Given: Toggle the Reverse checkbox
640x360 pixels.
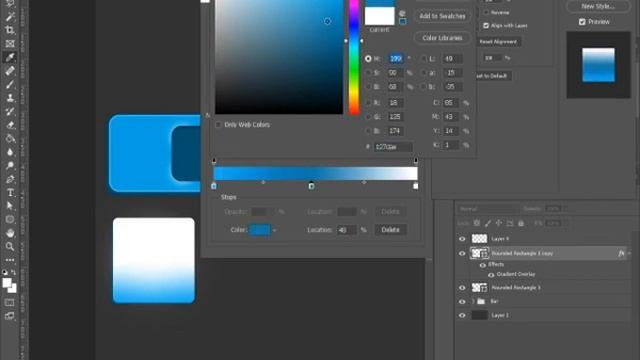Looking at the screenshot, I should pos(486,12).
